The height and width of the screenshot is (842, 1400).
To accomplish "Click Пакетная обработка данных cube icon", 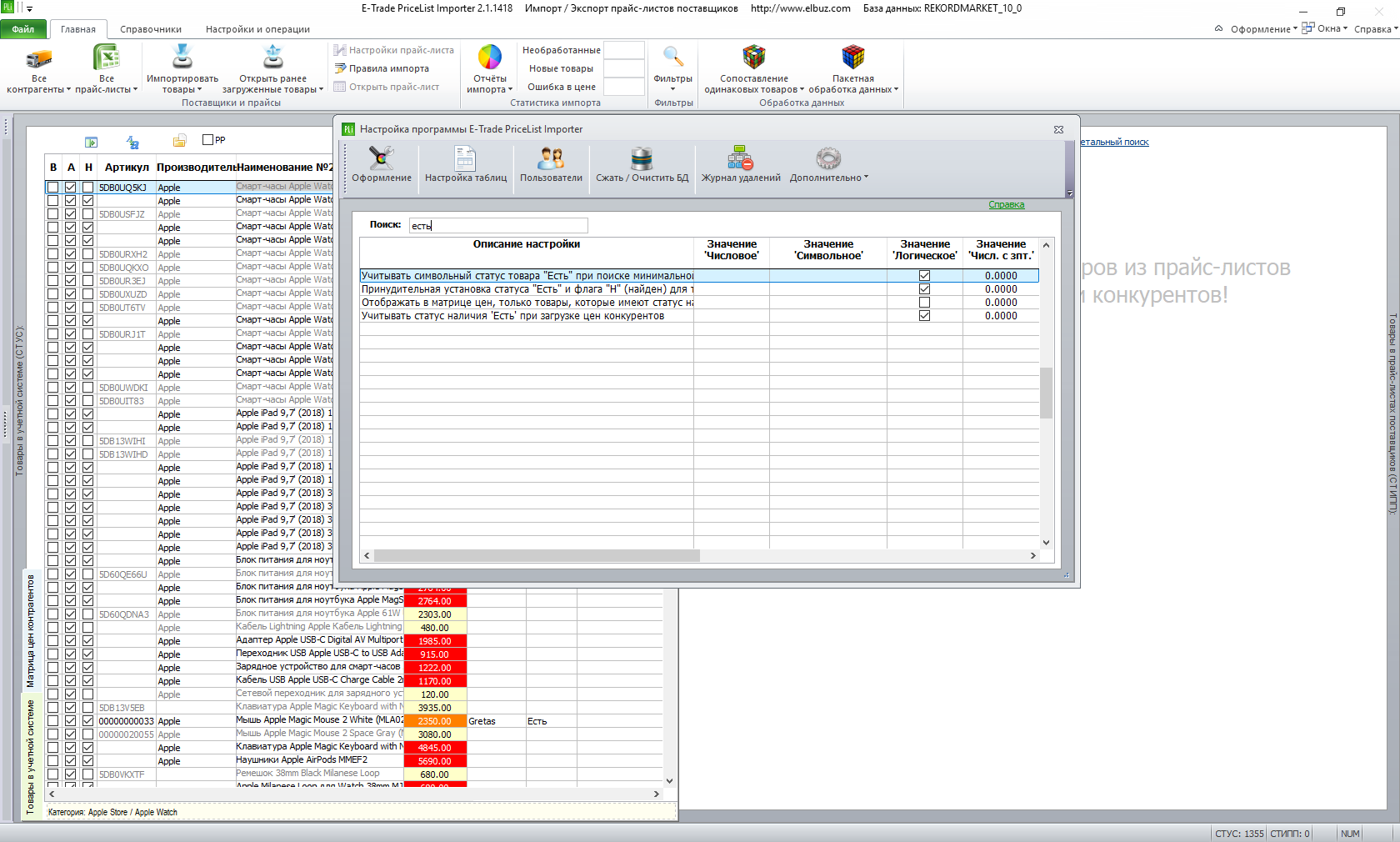I will pyautogui.click(x=853, y=57).
